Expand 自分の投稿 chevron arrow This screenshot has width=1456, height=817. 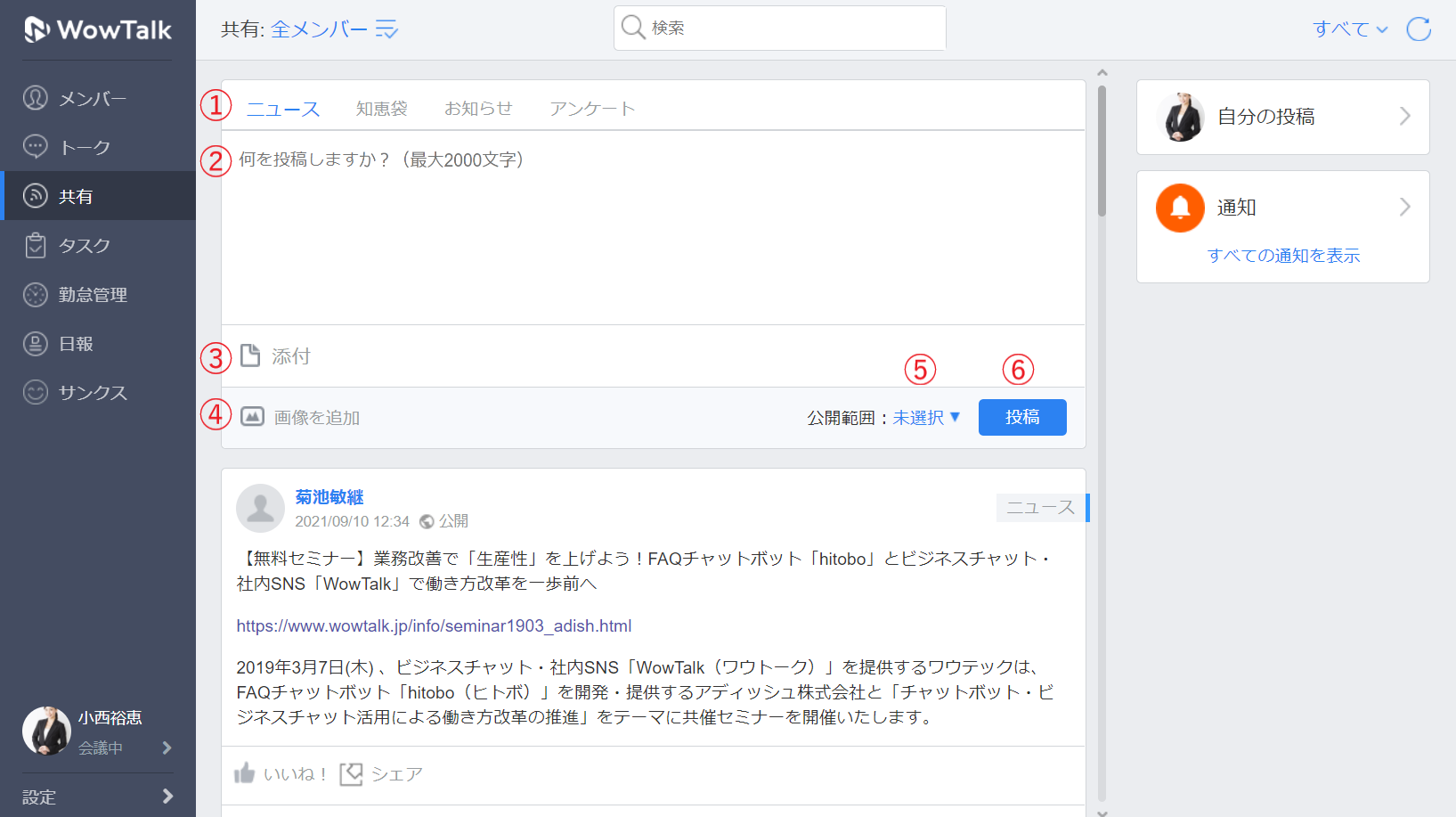coord(1404,116)
